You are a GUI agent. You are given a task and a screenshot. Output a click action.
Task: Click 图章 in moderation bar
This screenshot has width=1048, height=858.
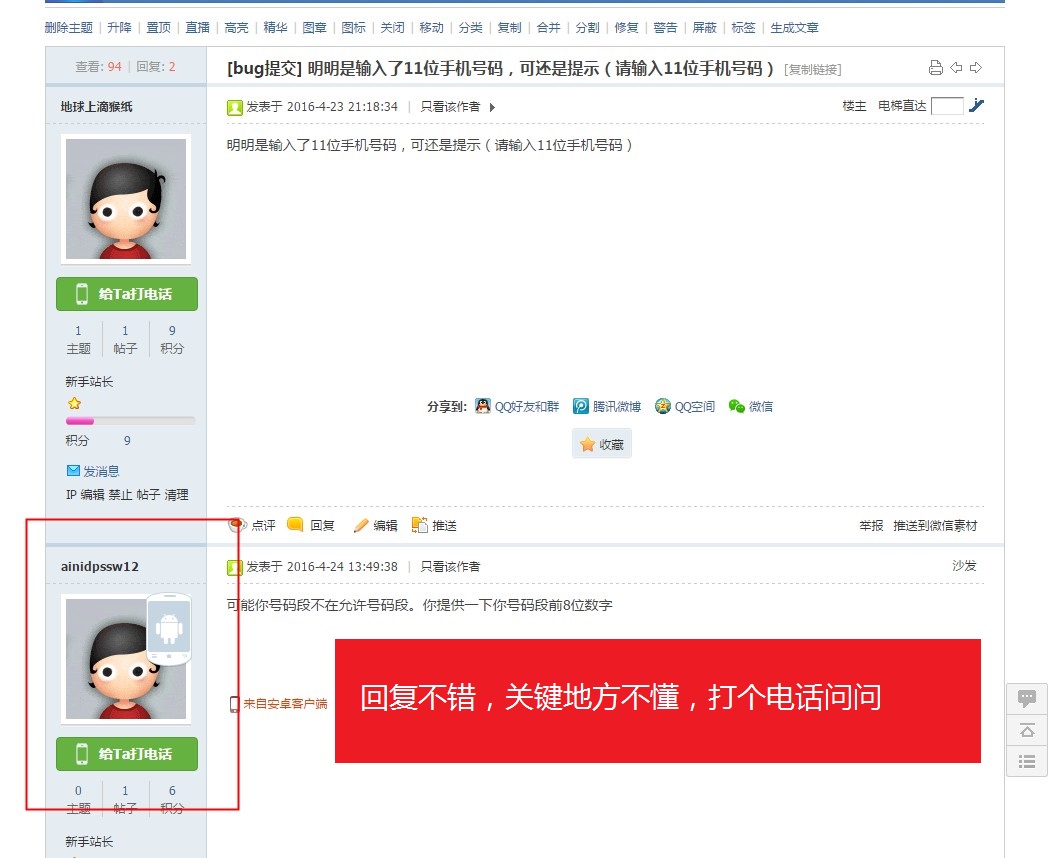(x=314, y=27)
